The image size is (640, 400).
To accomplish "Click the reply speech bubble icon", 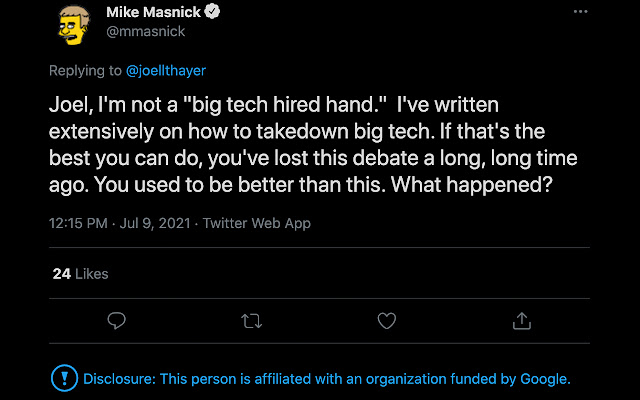I will click(117, 320).
